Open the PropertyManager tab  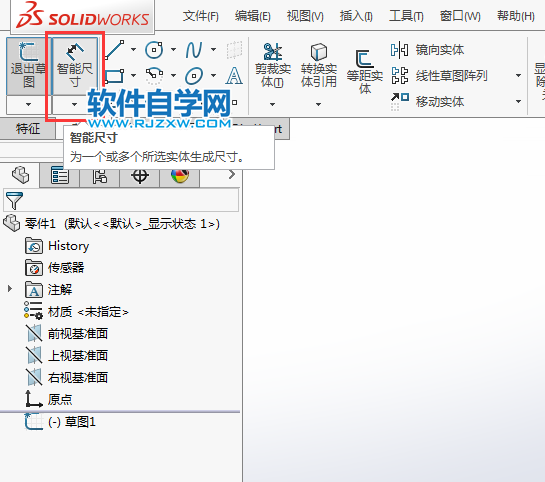[x=60, y=175]
